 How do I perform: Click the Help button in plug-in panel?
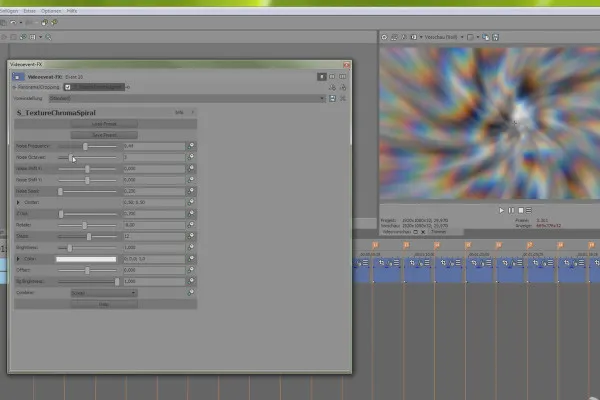[104, 304]
